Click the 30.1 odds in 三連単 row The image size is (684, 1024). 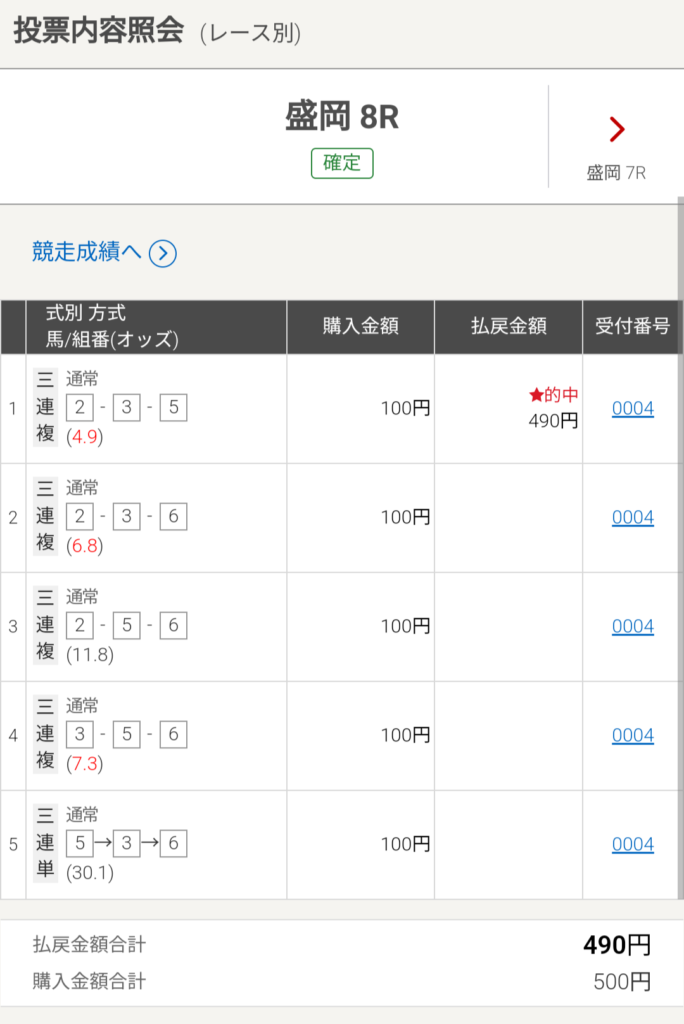point(90,873)
